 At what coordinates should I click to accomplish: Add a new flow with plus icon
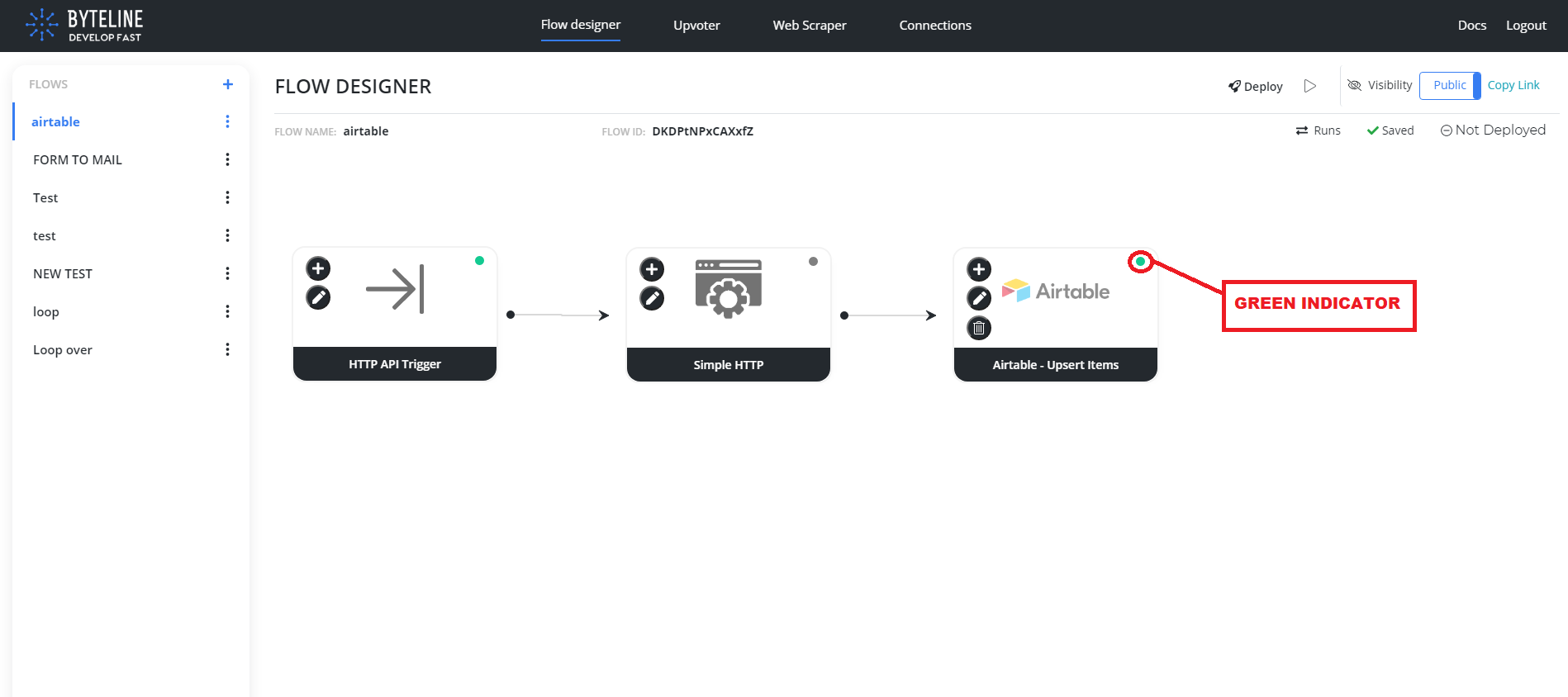point(228,84)
